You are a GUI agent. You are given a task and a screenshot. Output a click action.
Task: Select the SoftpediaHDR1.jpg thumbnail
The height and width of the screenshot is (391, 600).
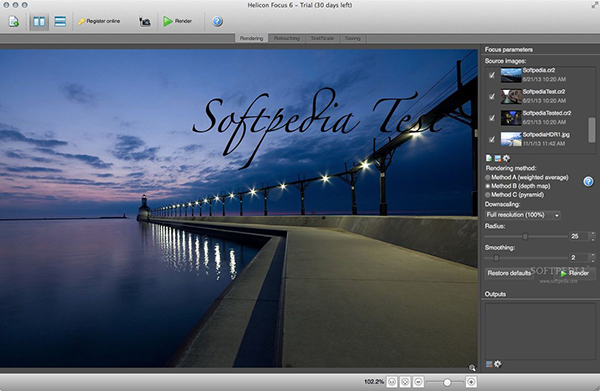[x=511, y=140]
